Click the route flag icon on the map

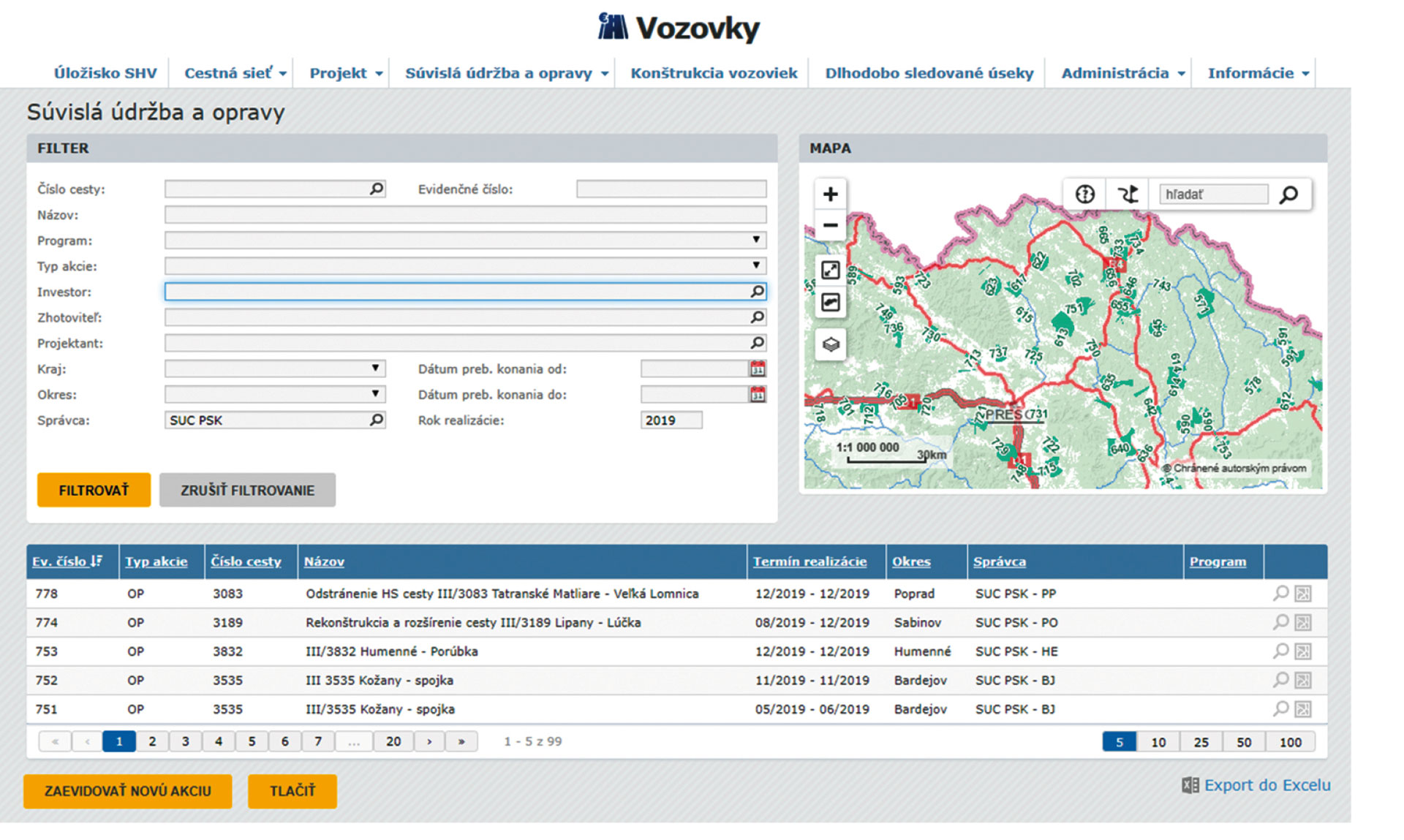tap(1128, 194)
